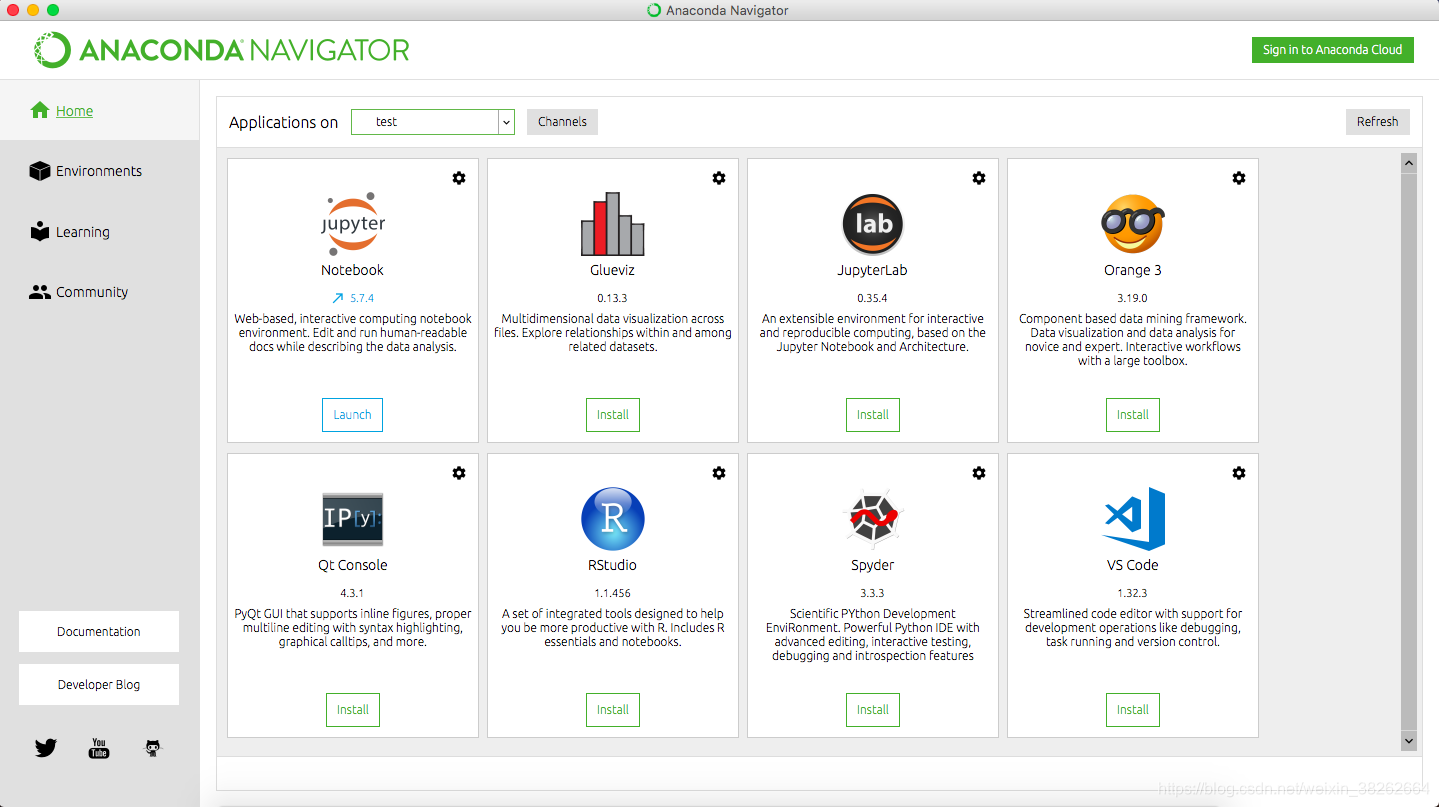
Task: Click the scrollbar down arrow
Action: point(1409,741)
